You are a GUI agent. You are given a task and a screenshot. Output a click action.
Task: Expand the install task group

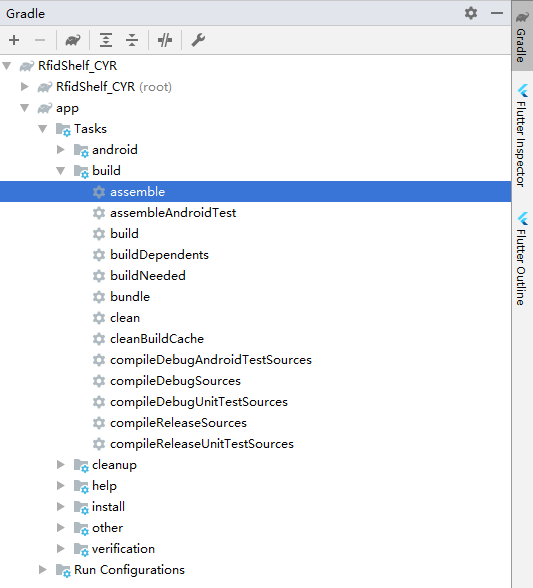click(x=61, y=507)
